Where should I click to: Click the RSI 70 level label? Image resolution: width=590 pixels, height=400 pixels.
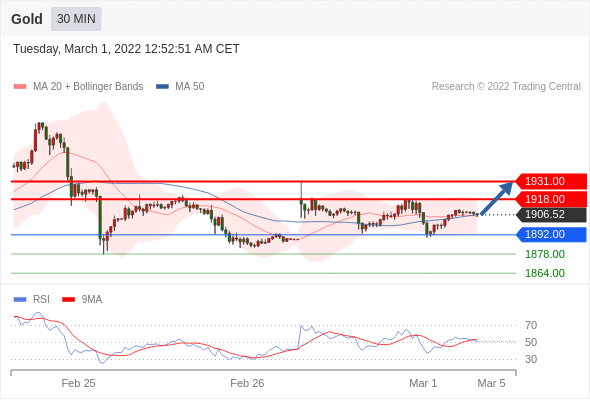531,325
